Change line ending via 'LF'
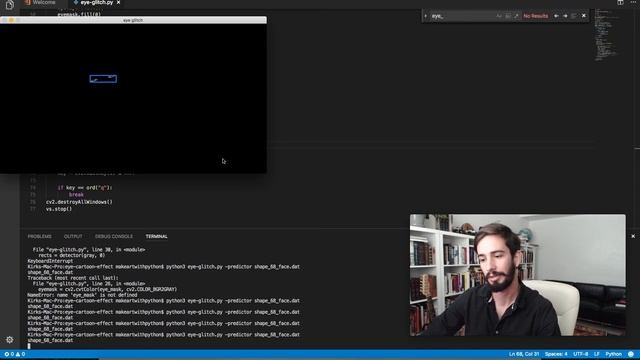The width and height of the screenshot is (640, 360). click(597, 354)
